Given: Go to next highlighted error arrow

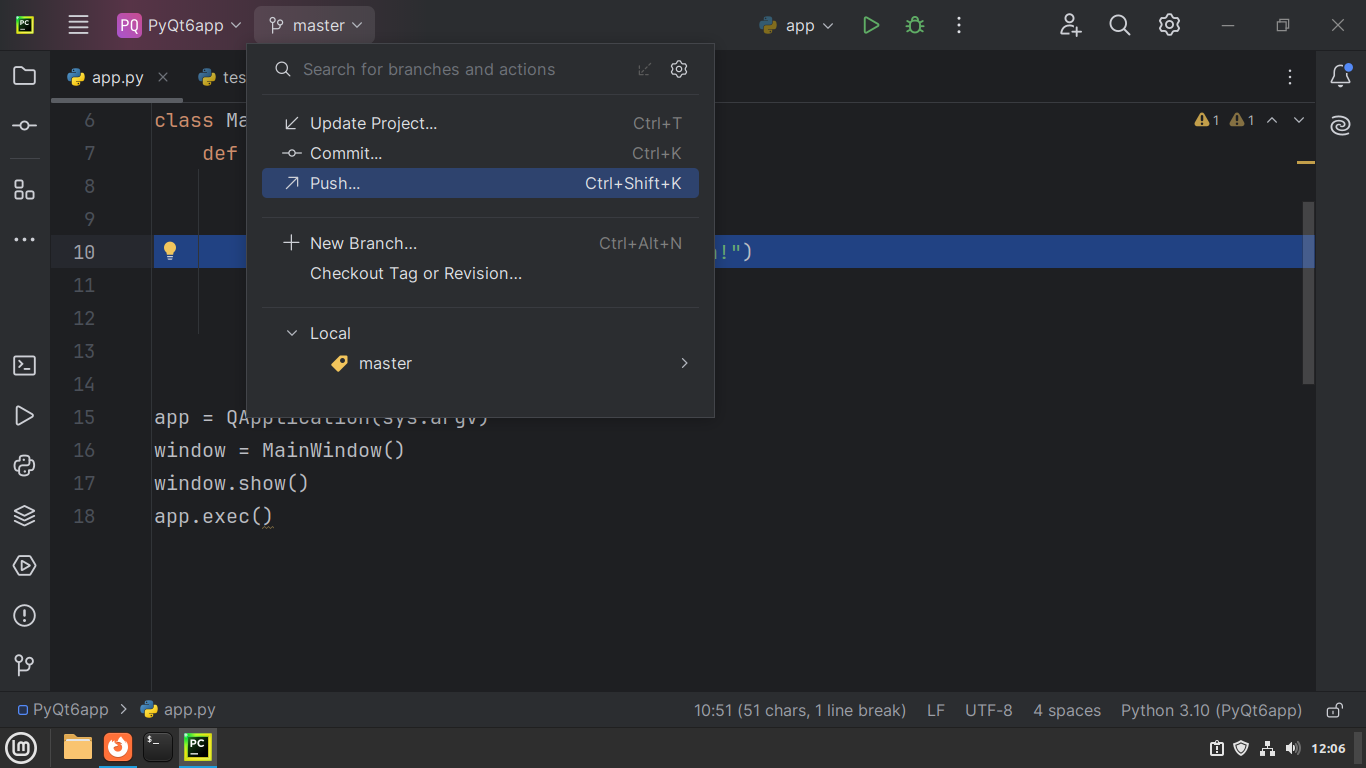Looking at the screenshot, I should 1299,120.
